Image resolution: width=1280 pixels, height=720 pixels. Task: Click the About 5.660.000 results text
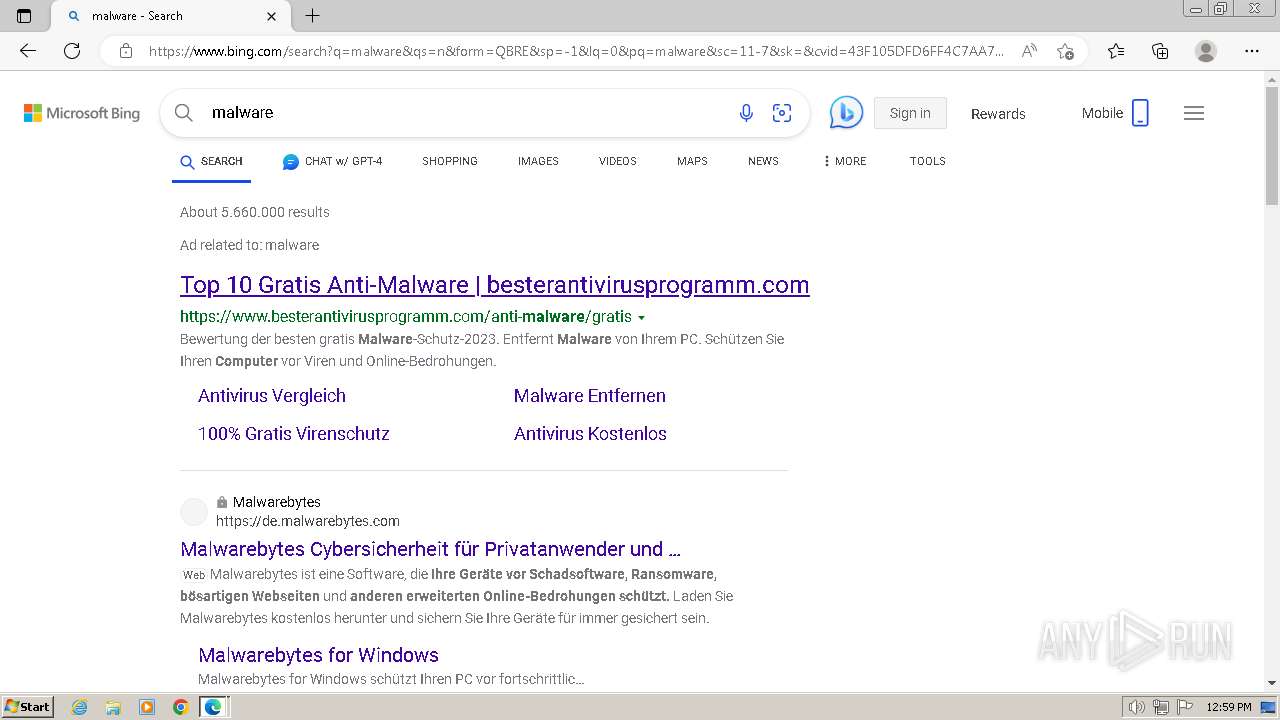pos(255,212)
